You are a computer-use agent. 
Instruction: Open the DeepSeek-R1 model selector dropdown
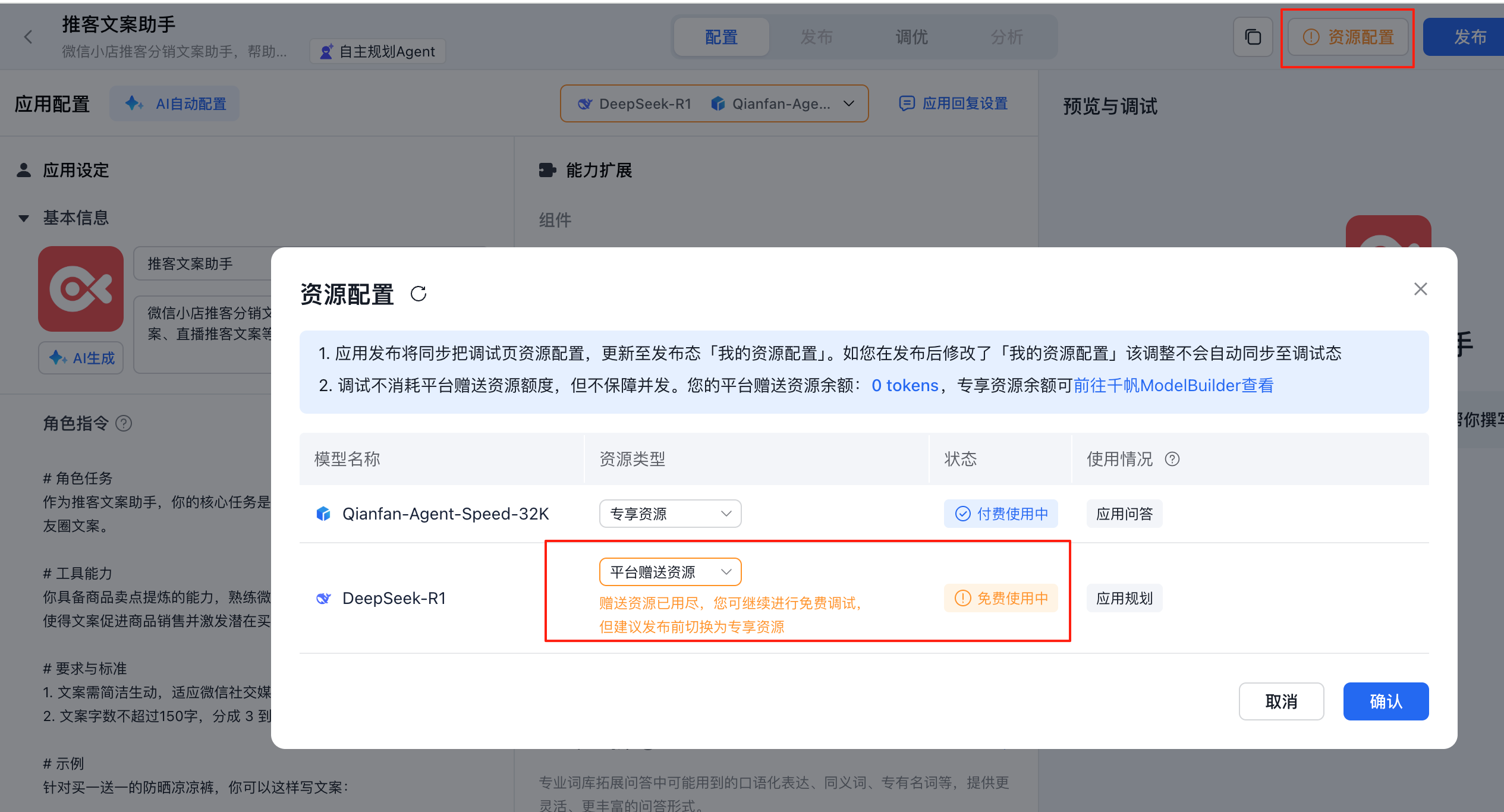pos(714,103)
